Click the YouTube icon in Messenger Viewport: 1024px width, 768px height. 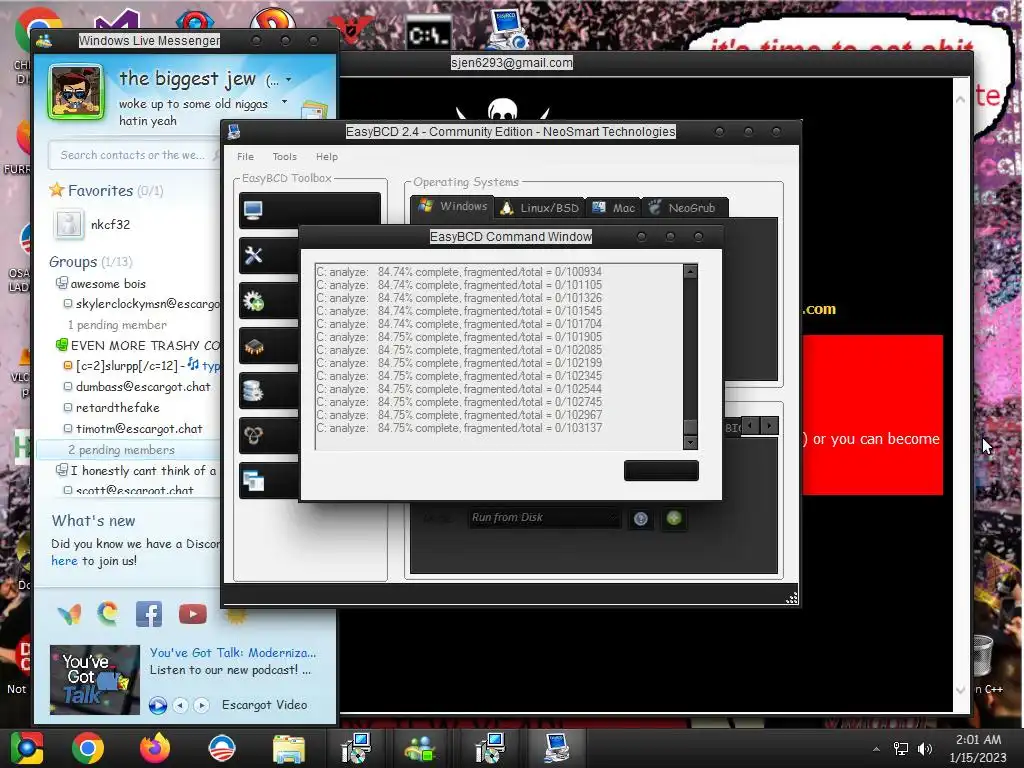pyautogui.click(x=193, y=614)
